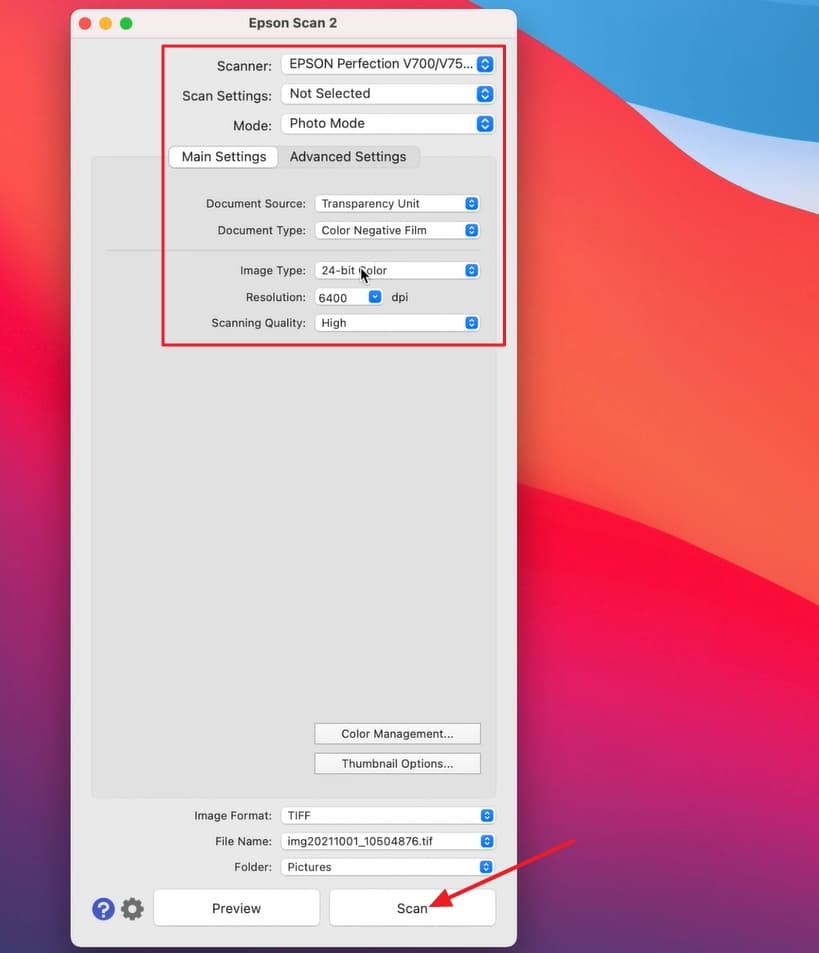The height and width of the screenshot is (953, 819).
Task: Open the Help question mark icon
Action: pos(103,909)
